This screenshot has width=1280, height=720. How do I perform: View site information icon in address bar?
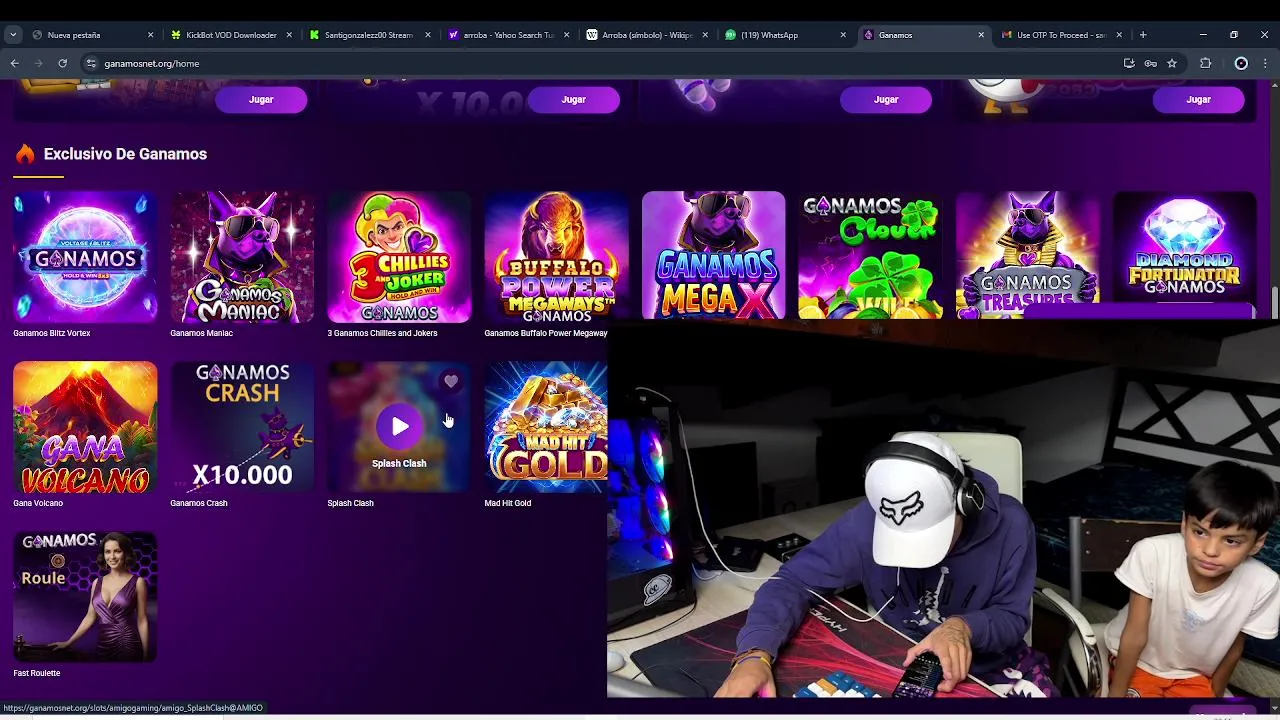coord(91,63)
